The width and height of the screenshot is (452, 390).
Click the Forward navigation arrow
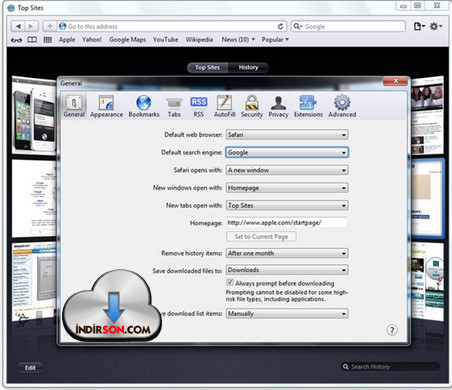coord(31,26)
